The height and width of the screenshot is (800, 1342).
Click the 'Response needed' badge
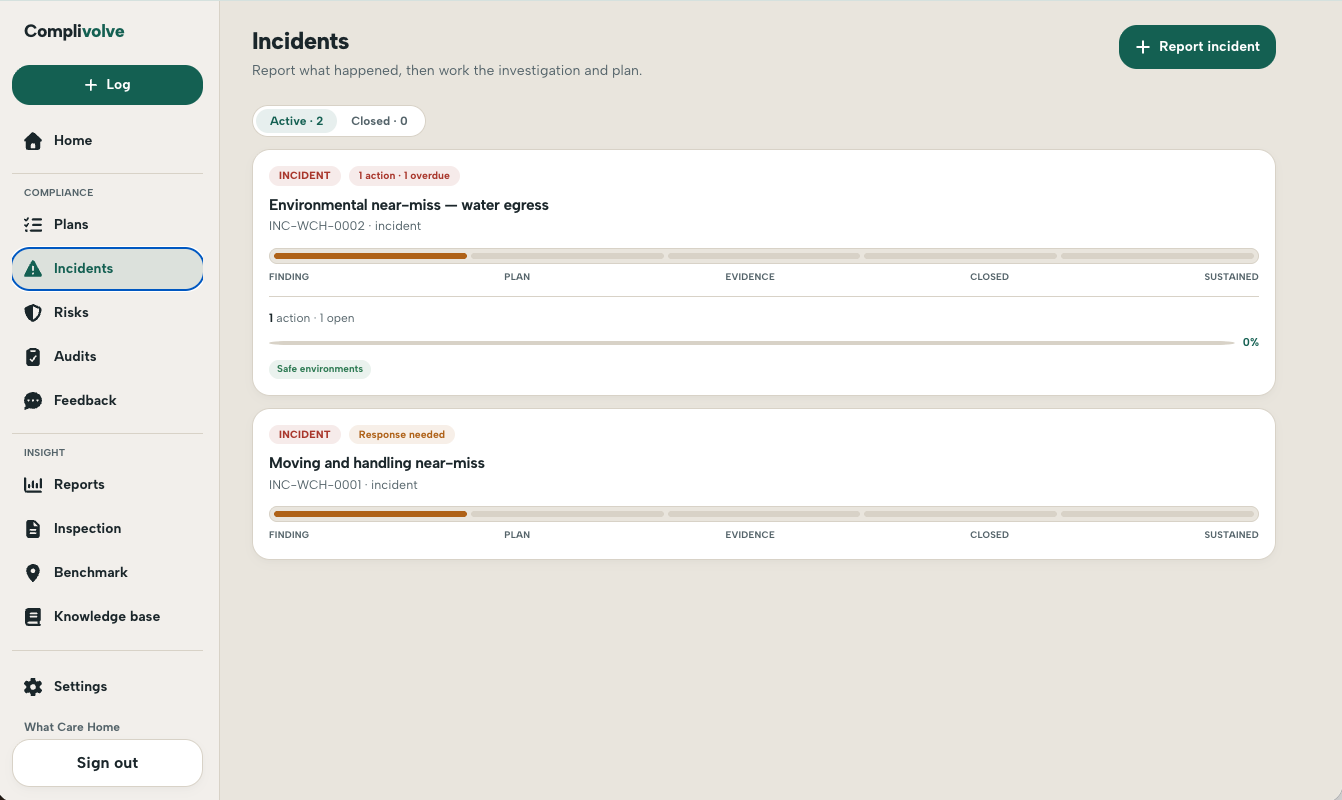click(x=402, y=435)
